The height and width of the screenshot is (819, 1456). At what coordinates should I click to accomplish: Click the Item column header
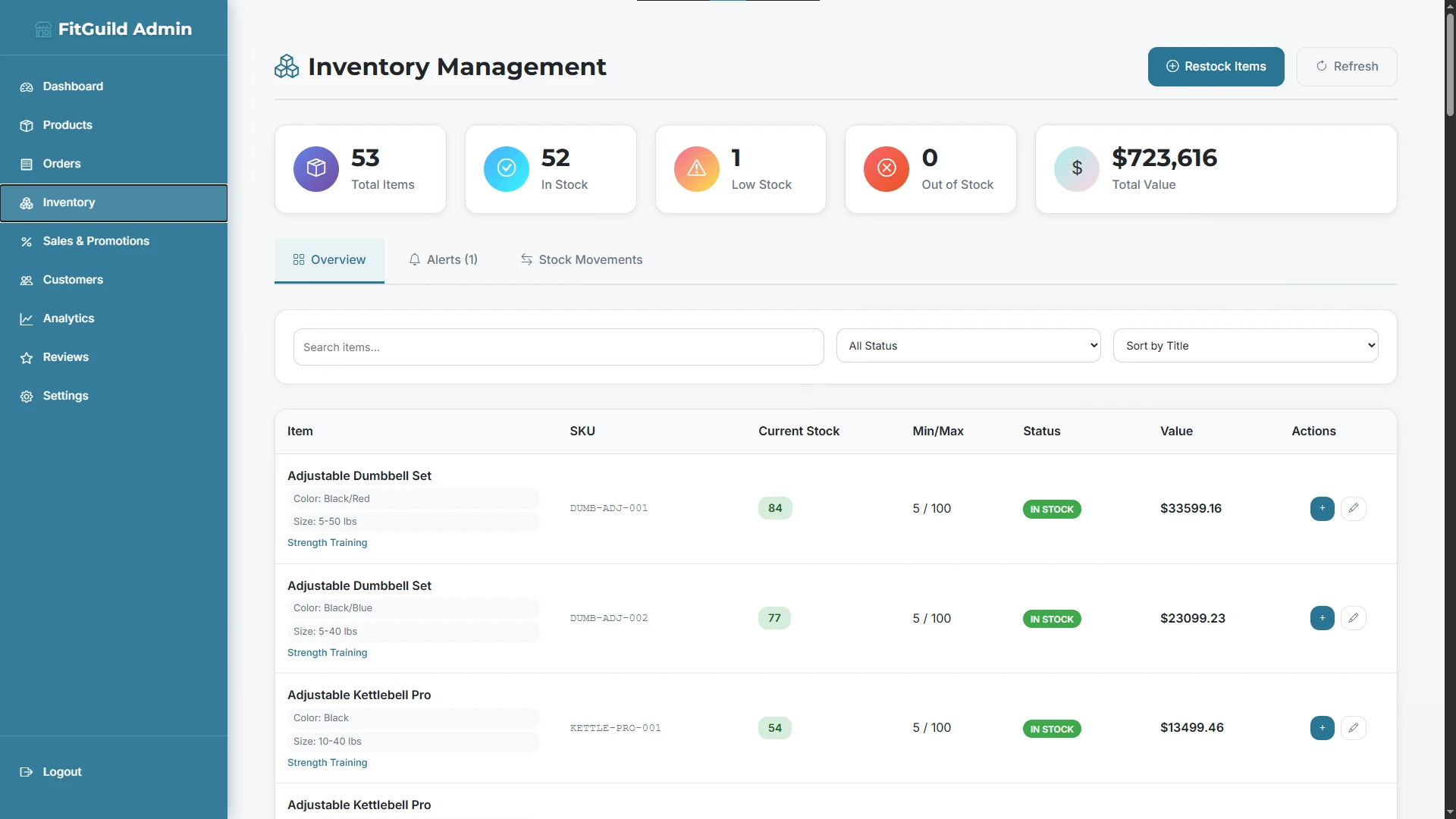pos(300,431)
